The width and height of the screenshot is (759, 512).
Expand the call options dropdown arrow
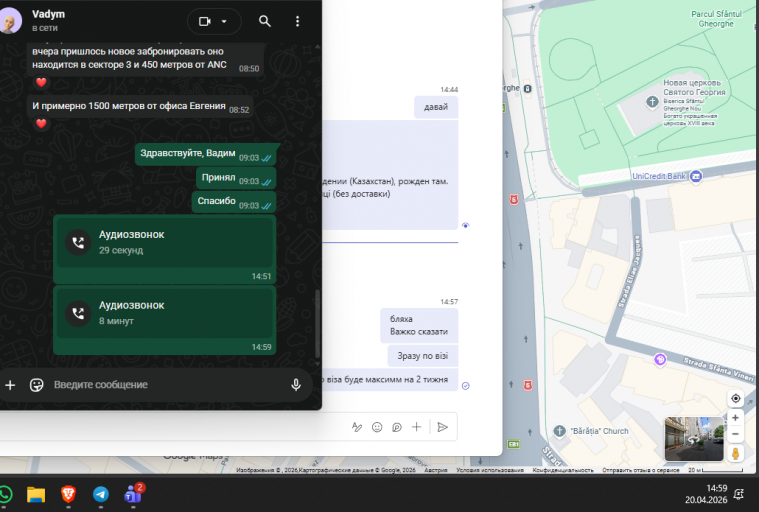(x=224, y=21)
